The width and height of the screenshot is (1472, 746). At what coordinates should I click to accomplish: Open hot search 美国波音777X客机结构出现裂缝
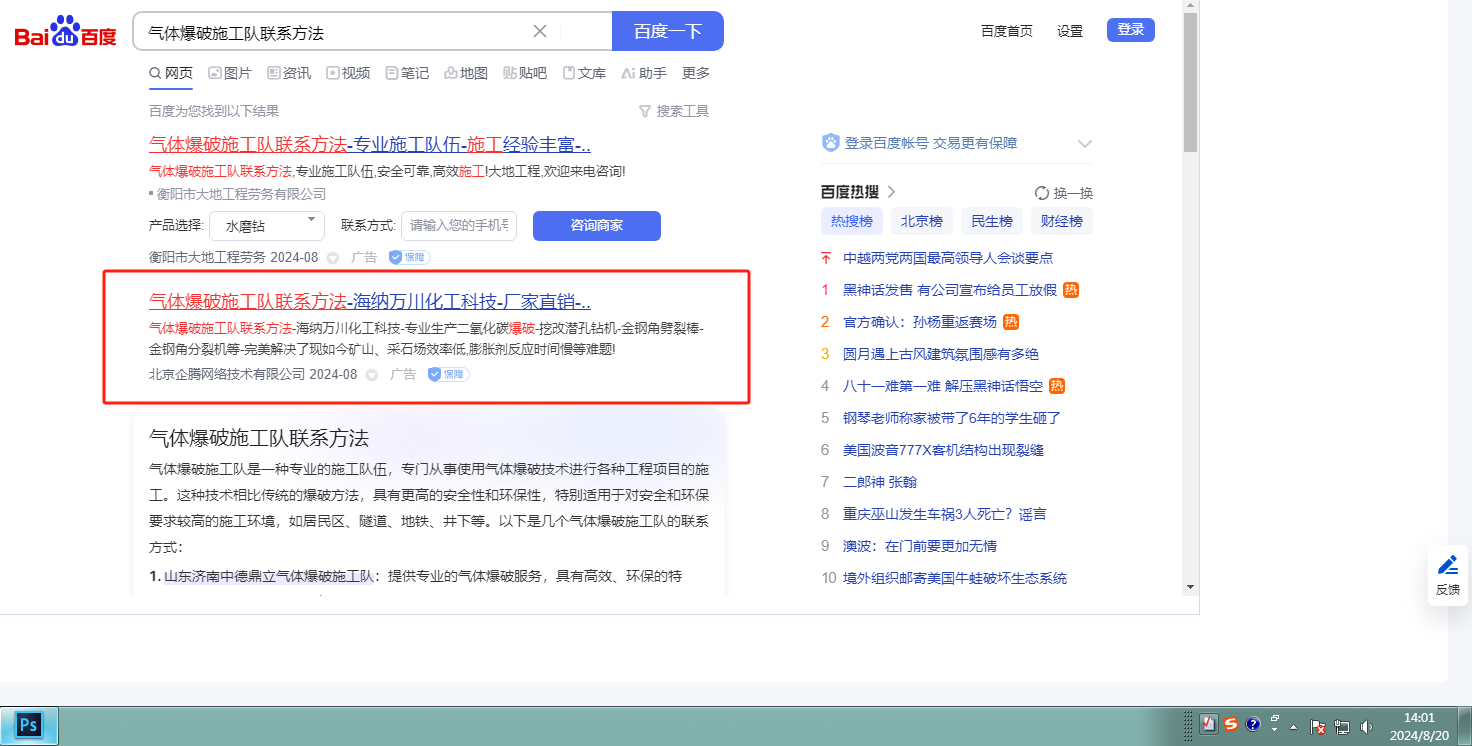pos(943,450)
